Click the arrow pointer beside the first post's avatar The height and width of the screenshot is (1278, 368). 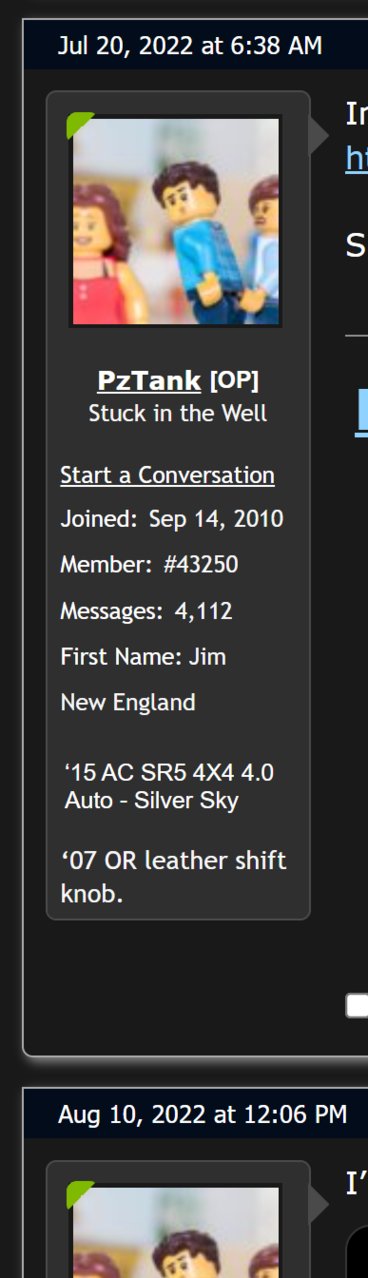point(319,136)
